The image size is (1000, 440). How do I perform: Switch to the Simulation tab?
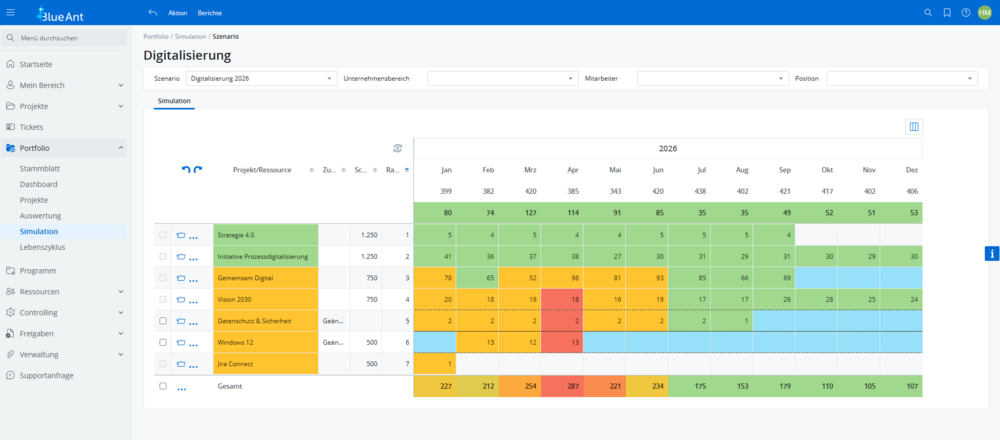[175, 101]
